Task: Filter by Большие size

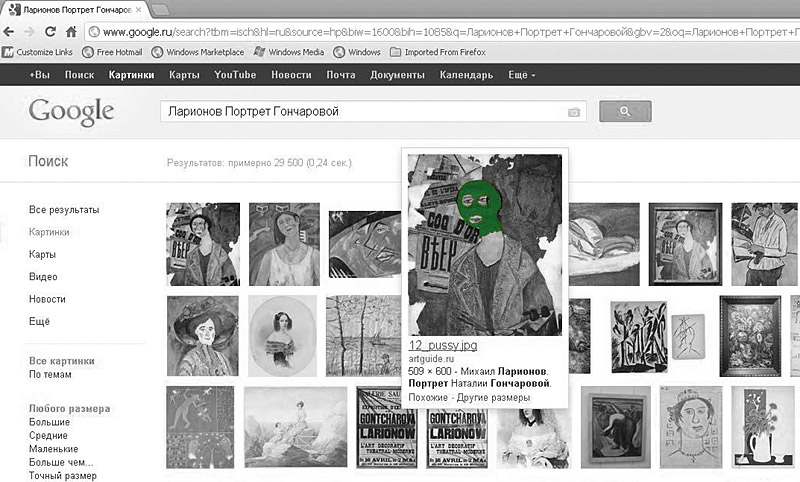Action: click(x=49, y=422)
